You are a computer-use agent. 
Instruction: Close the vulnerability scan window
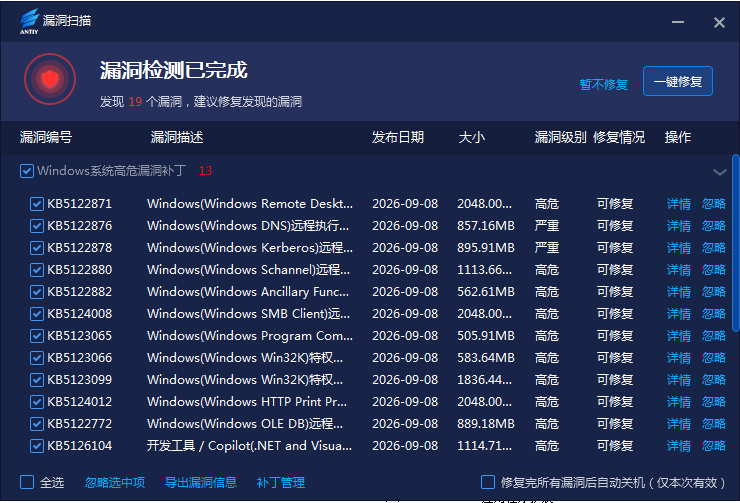click(x=719, y=22)
